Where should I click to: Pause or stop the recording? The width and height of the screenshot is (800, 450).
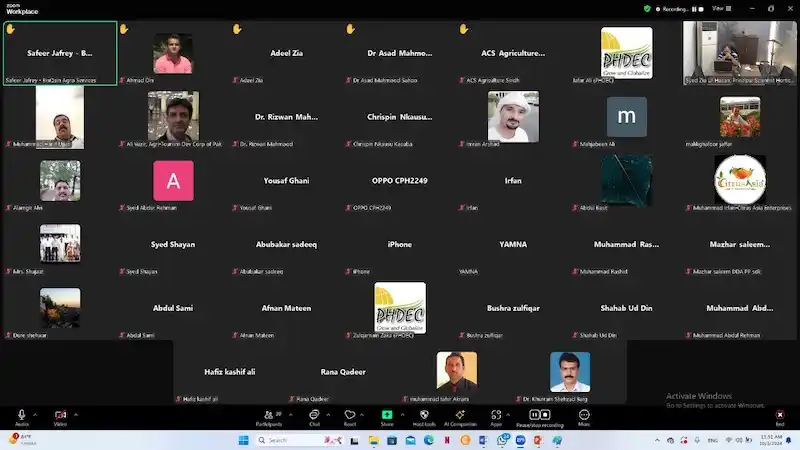pos(539,416)
